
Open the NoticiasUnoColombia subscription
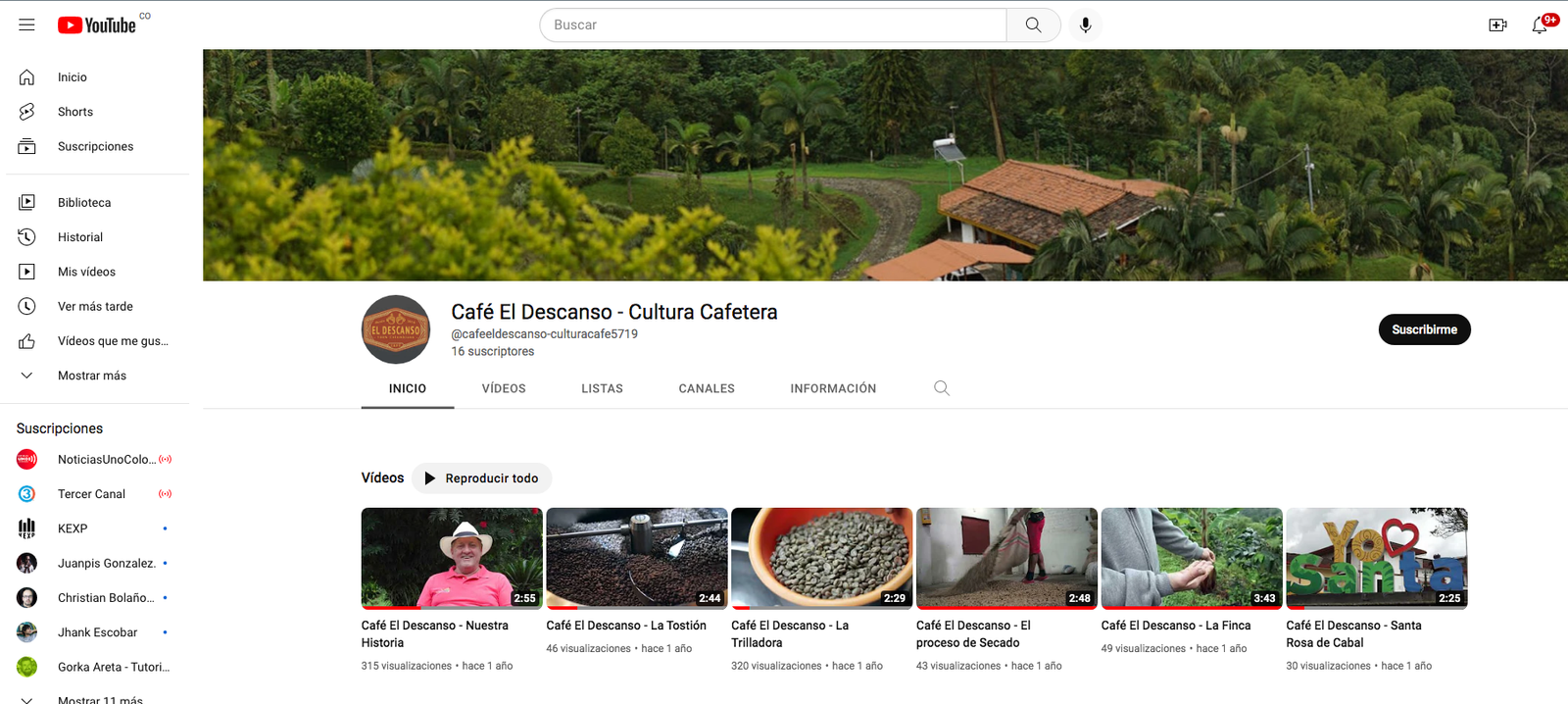point(97,459)
